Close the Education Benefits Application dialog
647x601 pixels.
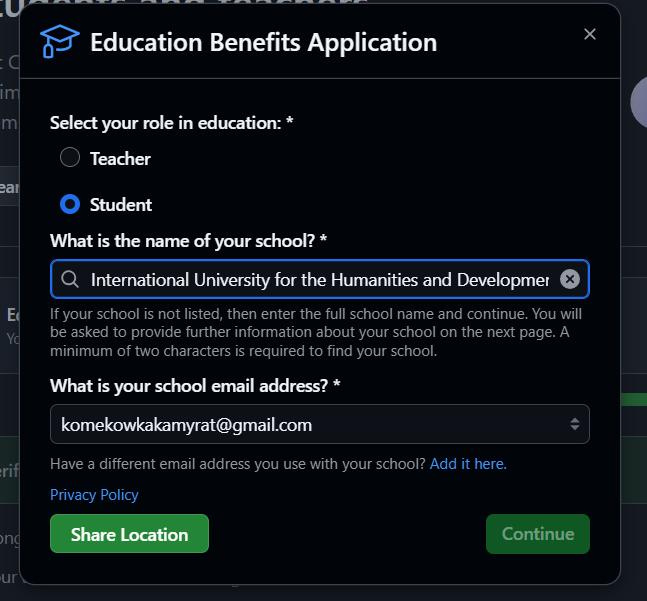(590, 35)
